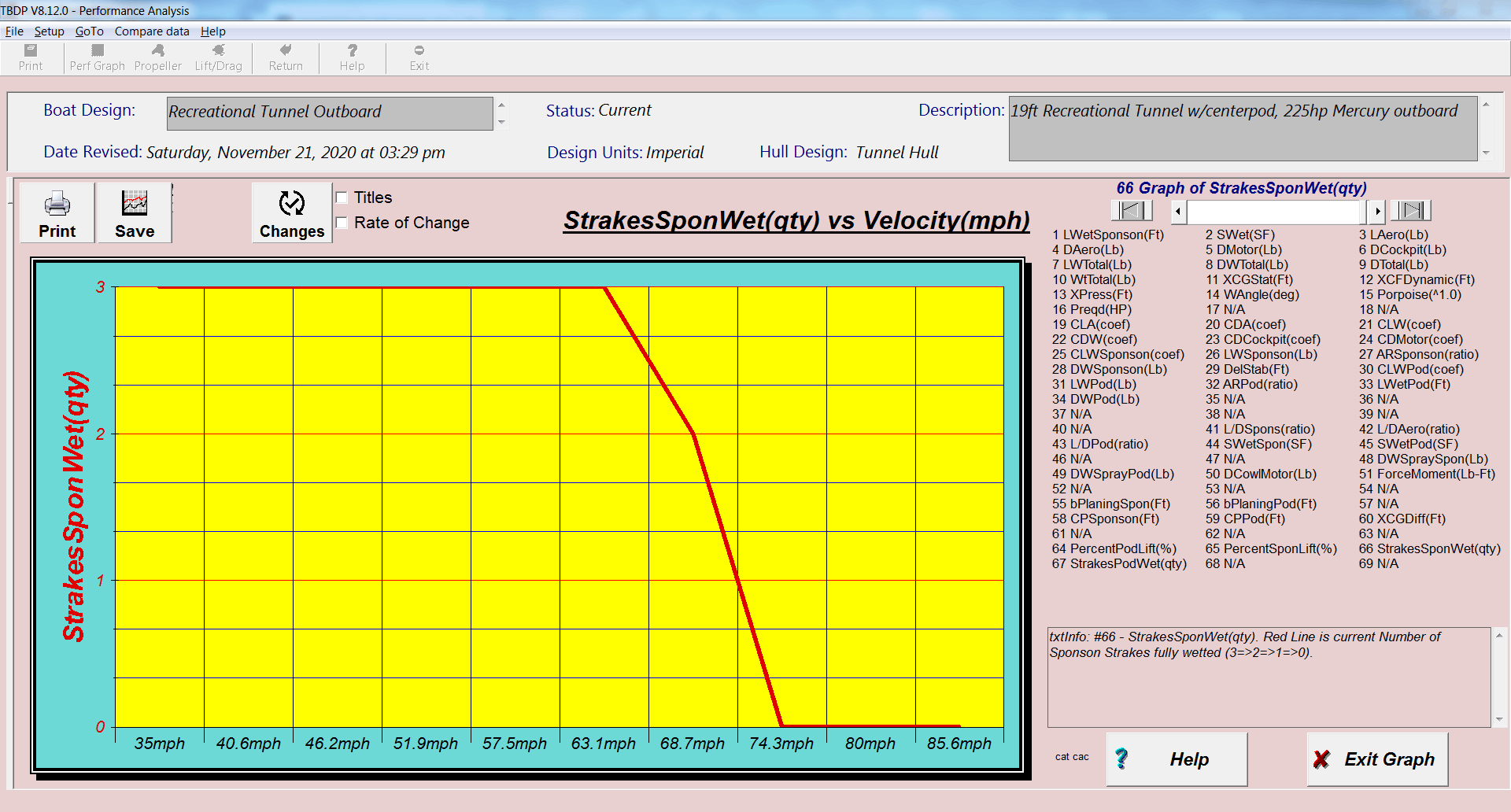Open the Perf Graph toolbar icon
The width and height of the screenshot is (1511, 812).
97,58
